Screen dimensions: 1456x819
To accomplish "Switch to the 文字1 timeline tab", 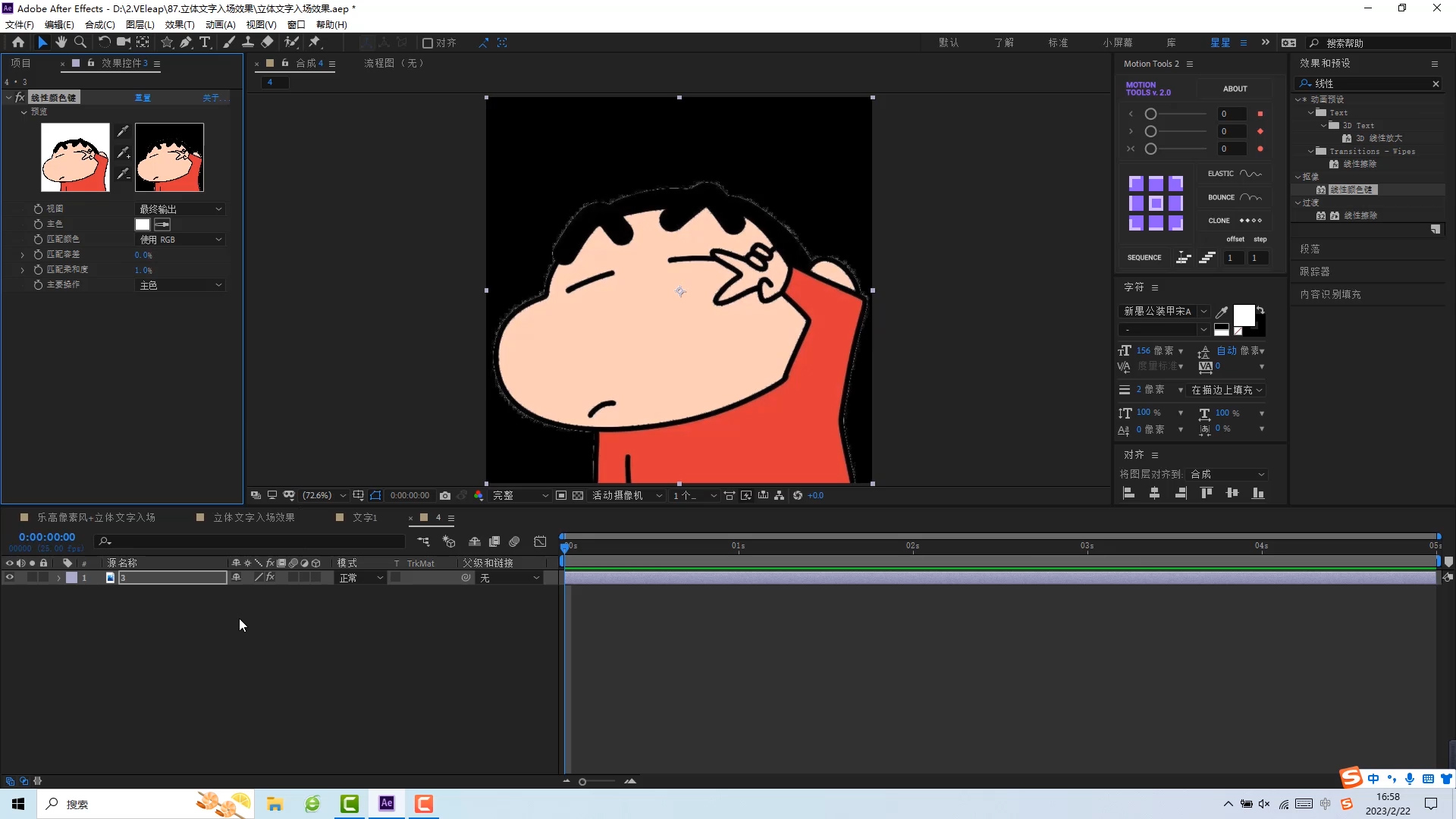I will coord(365,517).
